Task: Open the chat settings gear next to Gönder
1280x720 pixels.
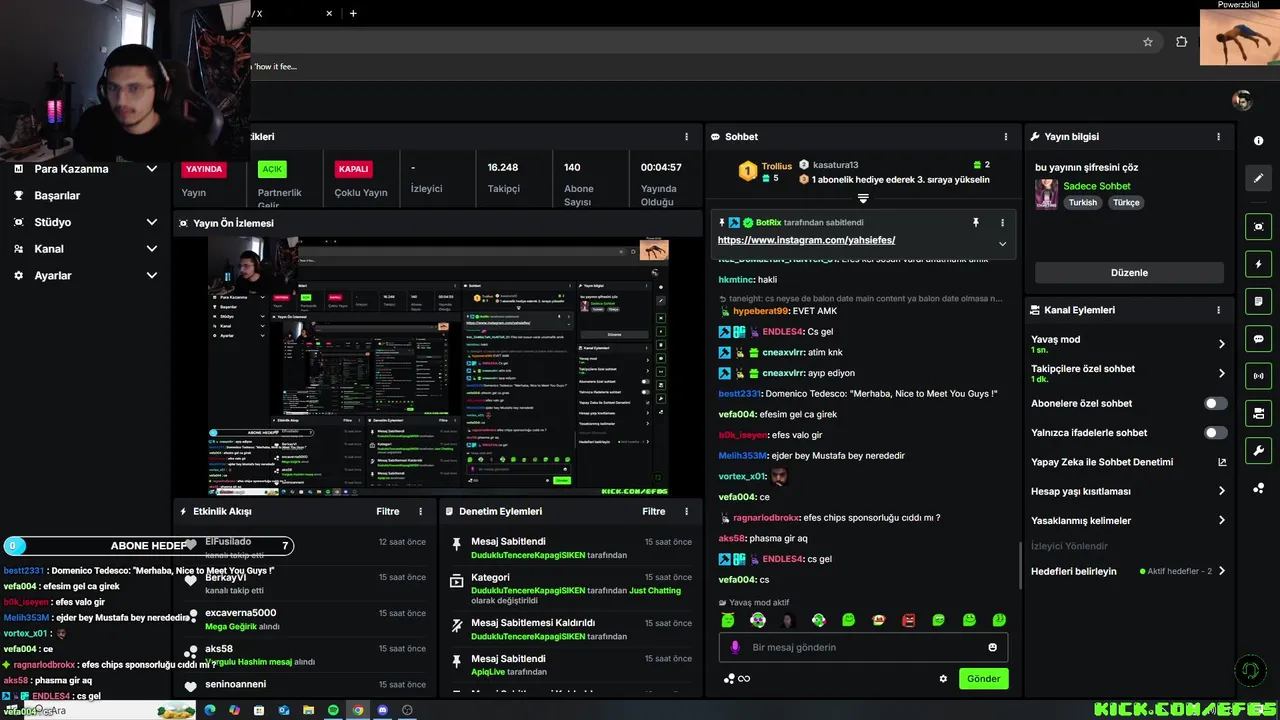Action: point(943,679)
